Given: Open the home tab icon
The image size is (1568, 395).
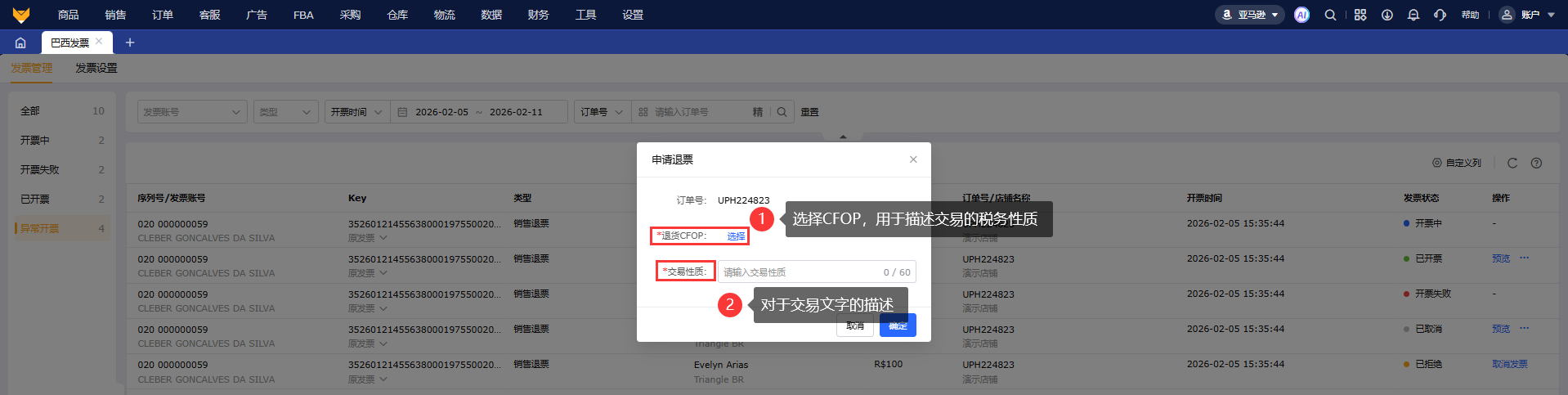Looking at the screenshot, I should pos(20,43).
